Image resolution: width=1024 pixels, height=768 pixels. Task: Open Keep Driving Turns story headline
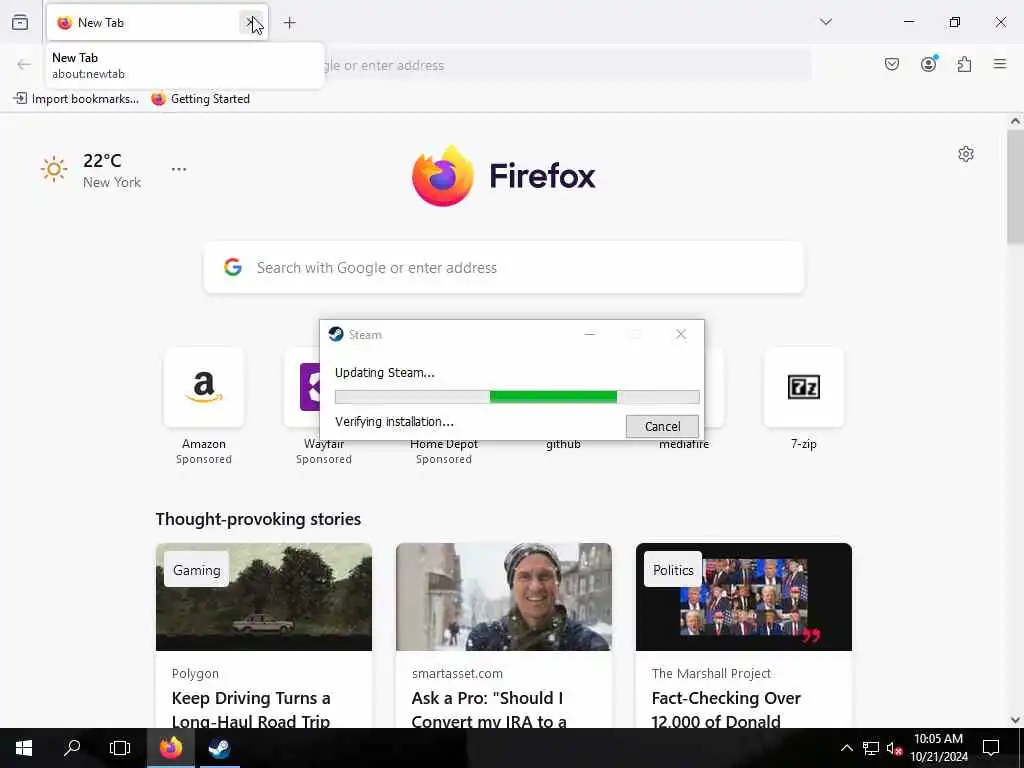coord(251,709)
